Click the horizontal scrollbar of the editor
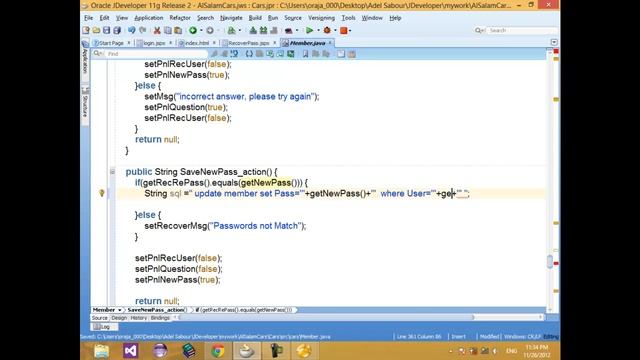Screen dimensions: 640x360 (327, 317)
